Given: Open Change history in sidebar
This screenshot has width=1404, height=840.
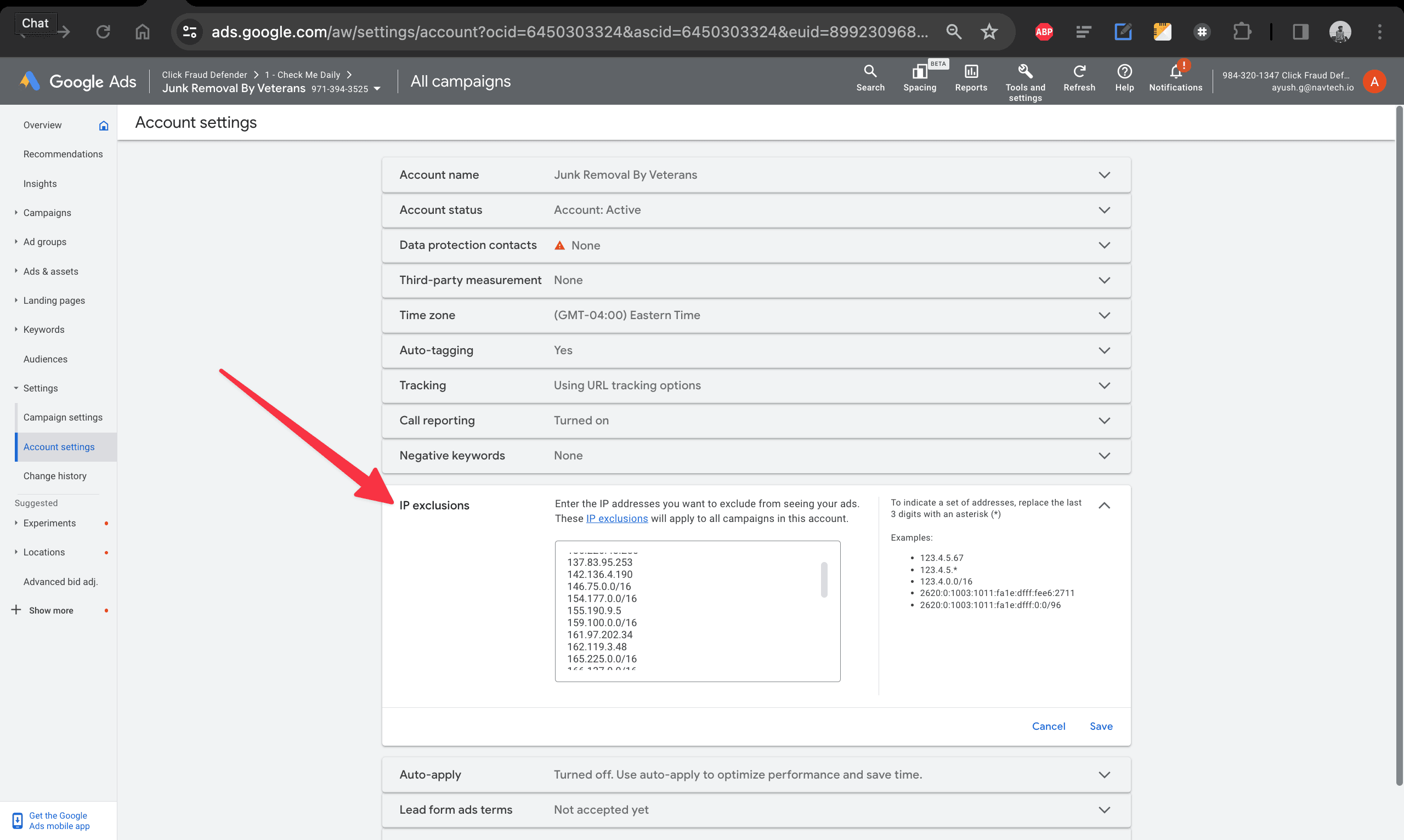Looking at the screenshot, I should (x=55, y=476).
